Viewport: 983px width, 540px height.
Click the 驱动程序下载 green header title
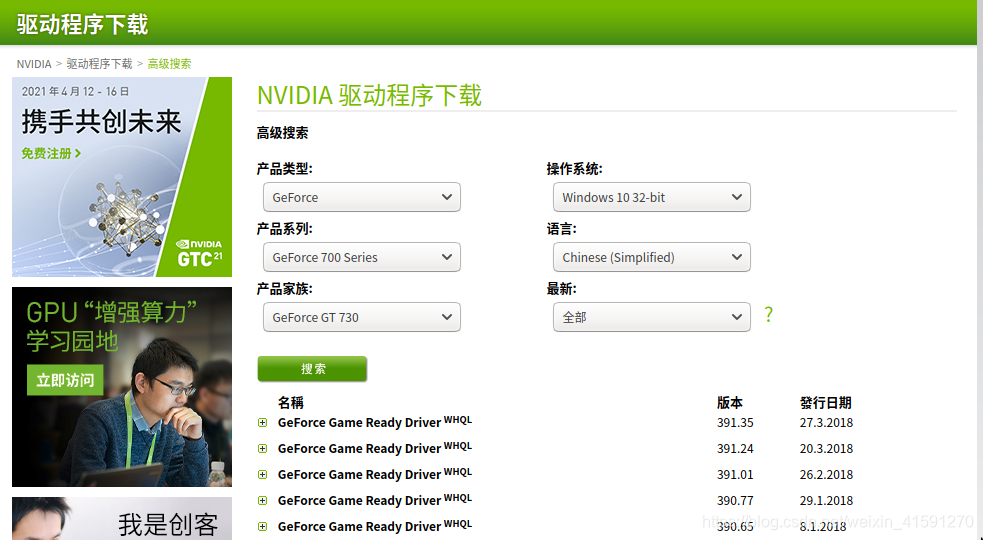82,24
